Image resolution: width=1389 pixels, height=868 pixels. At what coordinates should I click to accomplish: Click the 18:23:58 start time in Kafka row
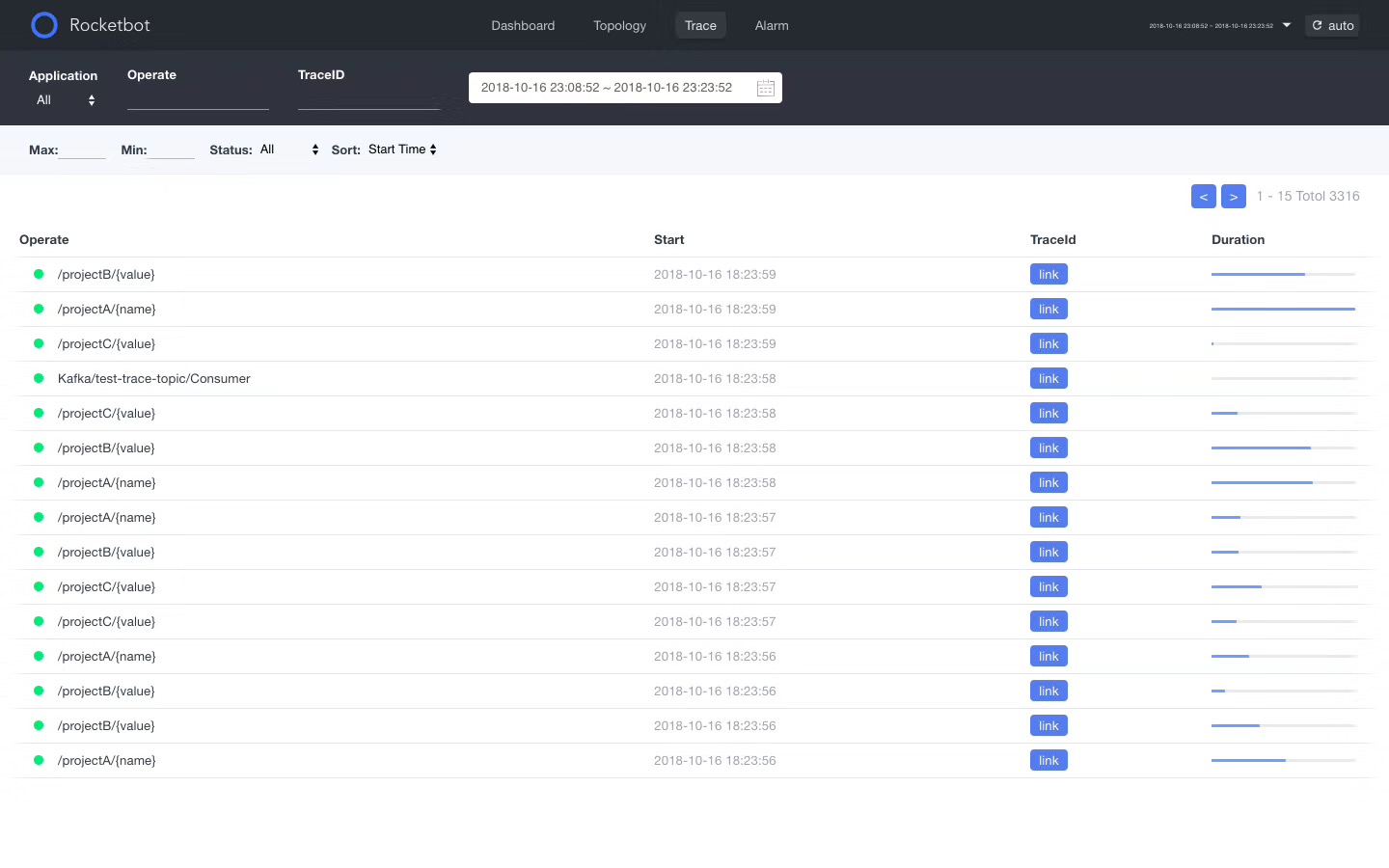tap(715, 379)
